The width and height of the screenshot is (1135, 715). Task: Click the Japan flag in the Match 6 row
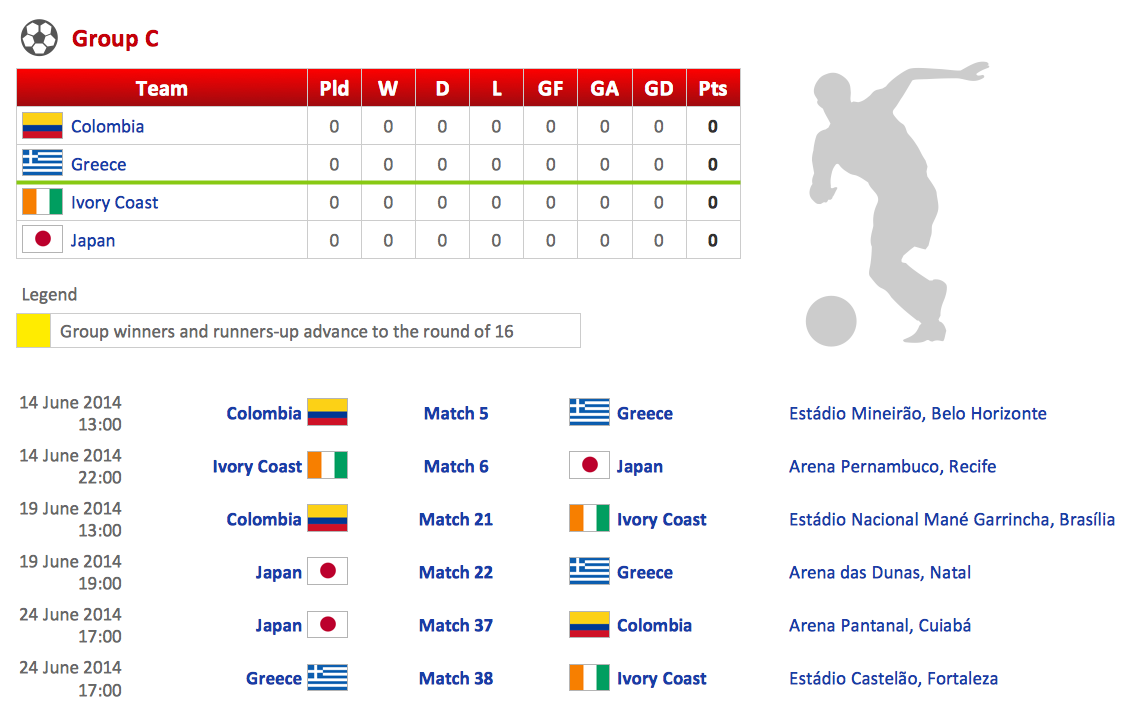coord(589,466)
